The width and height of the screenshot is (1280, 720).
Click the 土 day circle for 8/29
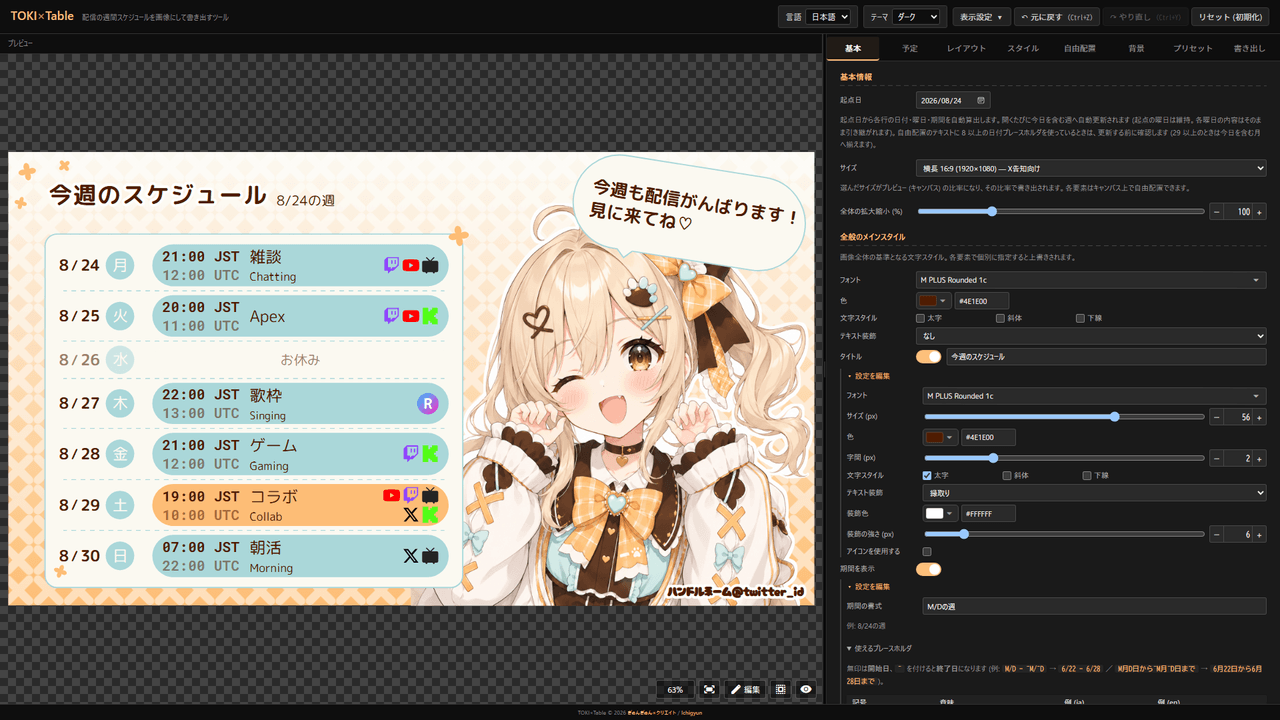click(120, 505)
